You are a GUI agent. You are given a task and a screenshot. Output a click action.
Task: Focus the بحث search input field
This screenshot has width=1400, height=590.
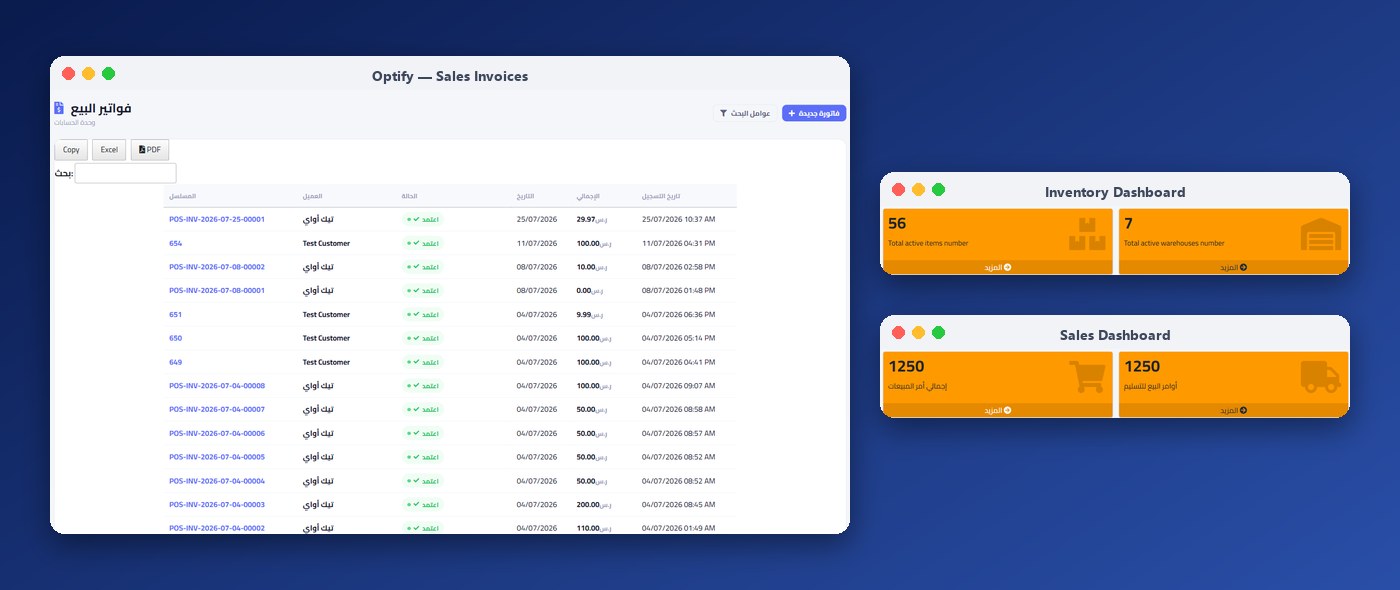pos(125,173)
